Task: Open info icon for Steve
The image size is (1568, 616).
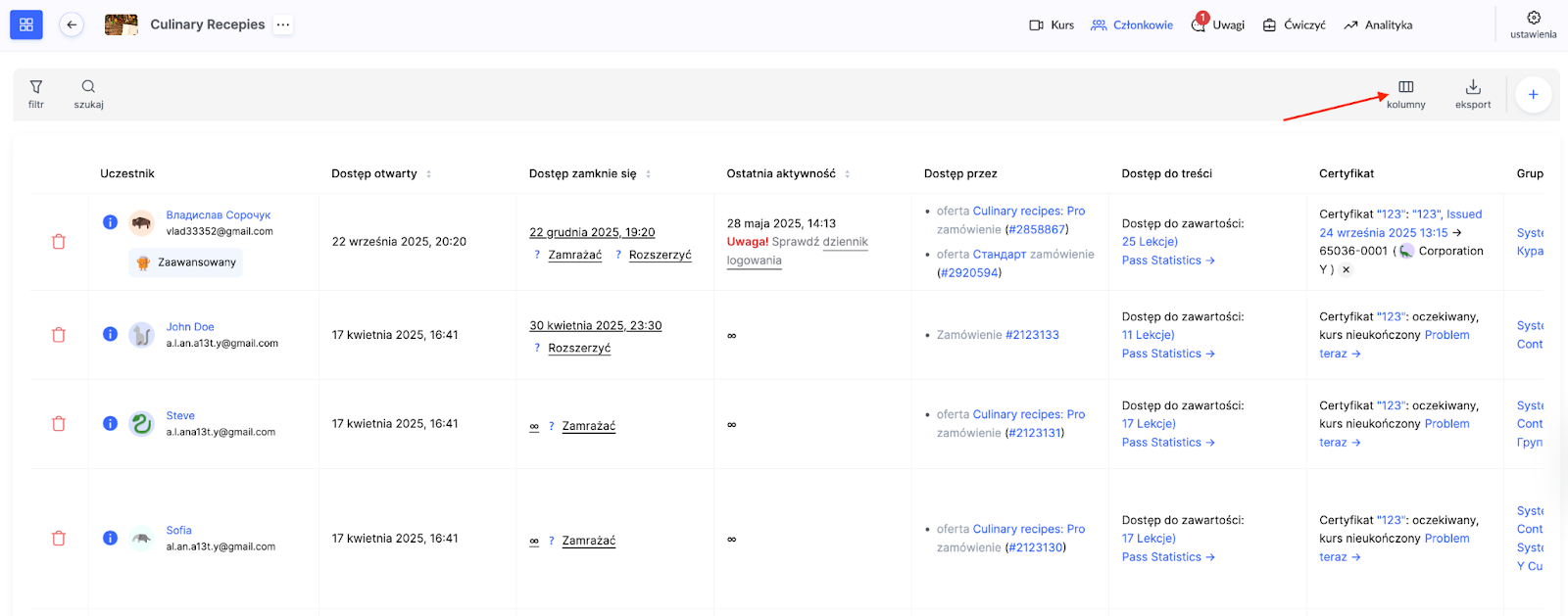Action: (110, 423)
